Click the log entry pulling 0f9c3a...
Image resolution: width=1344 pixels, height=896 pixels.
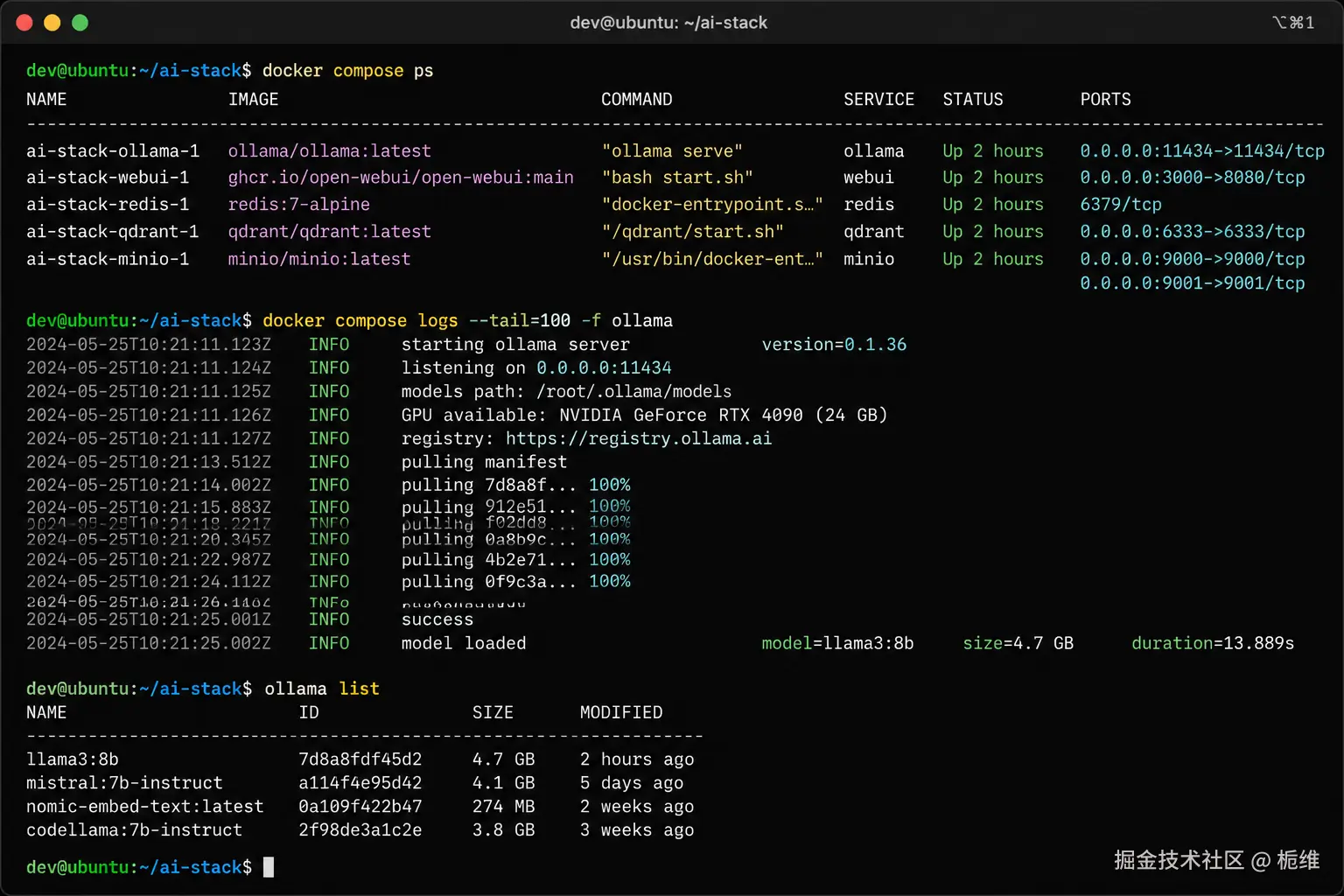coord(489,582)
